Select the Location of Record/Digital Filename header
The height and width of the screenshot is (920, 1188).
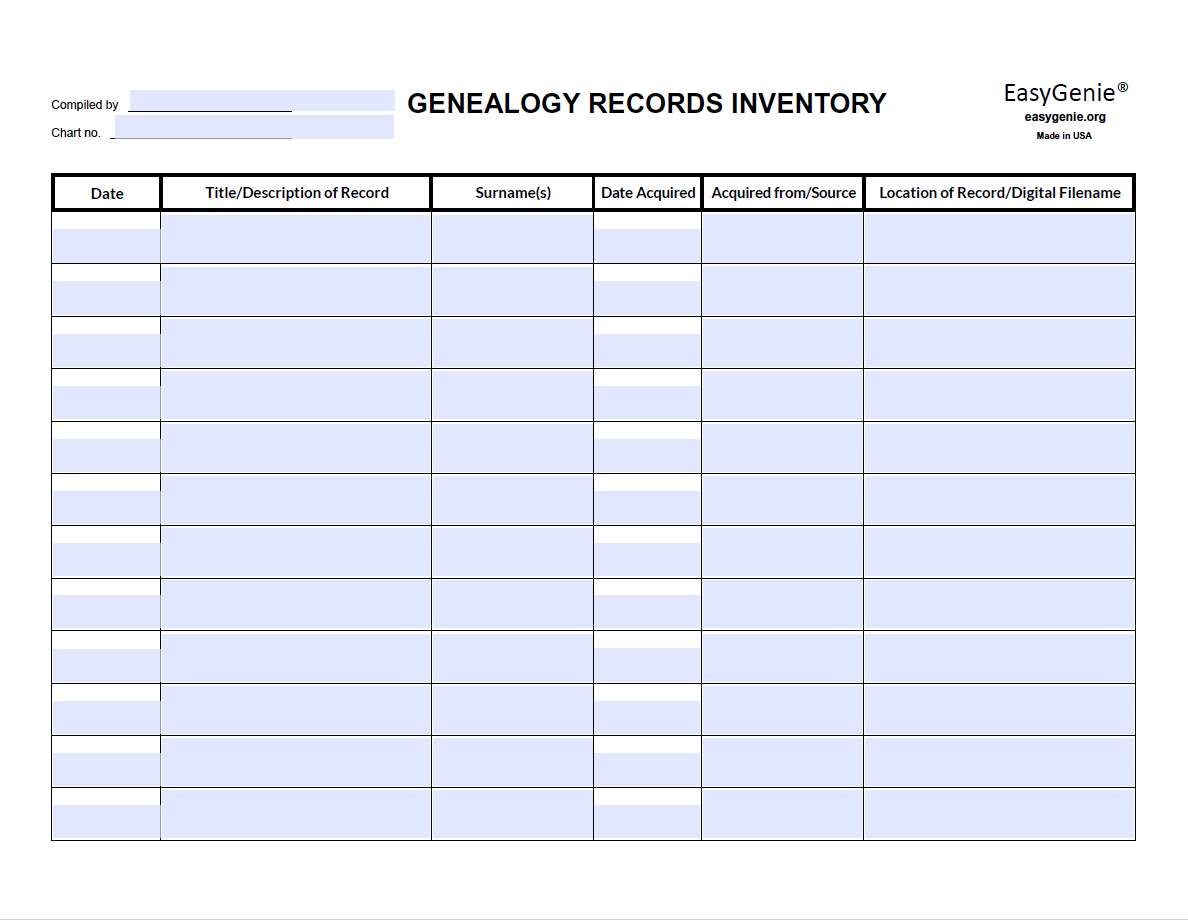point(998,192)
